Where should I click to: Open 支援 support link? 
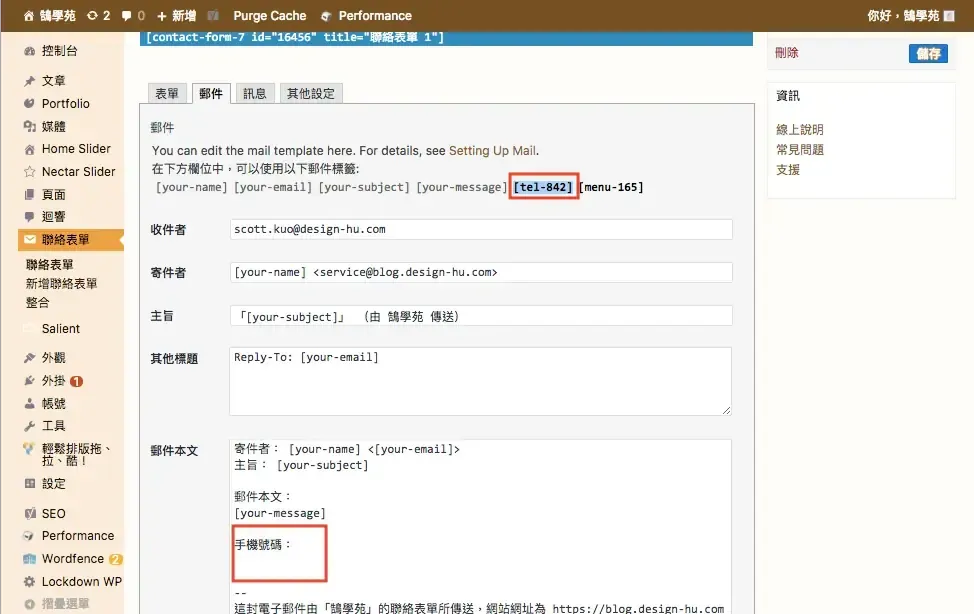point(788,169)
